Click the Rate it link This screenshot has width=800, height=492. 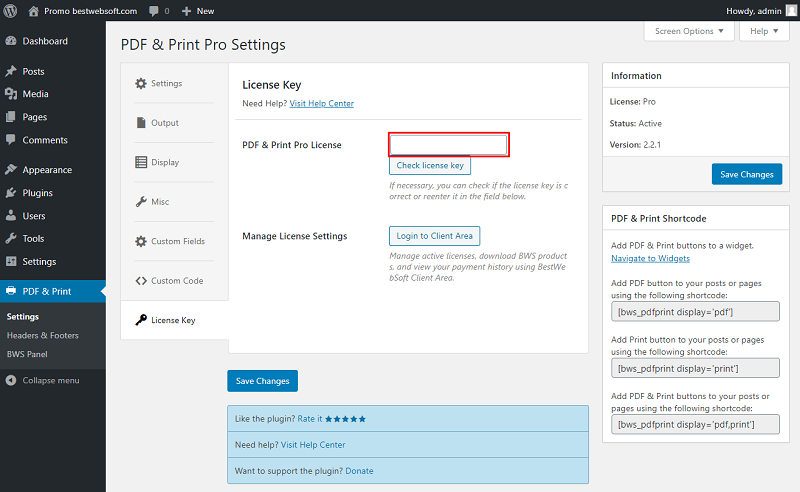pyautogui.click(x=310, y=419)
